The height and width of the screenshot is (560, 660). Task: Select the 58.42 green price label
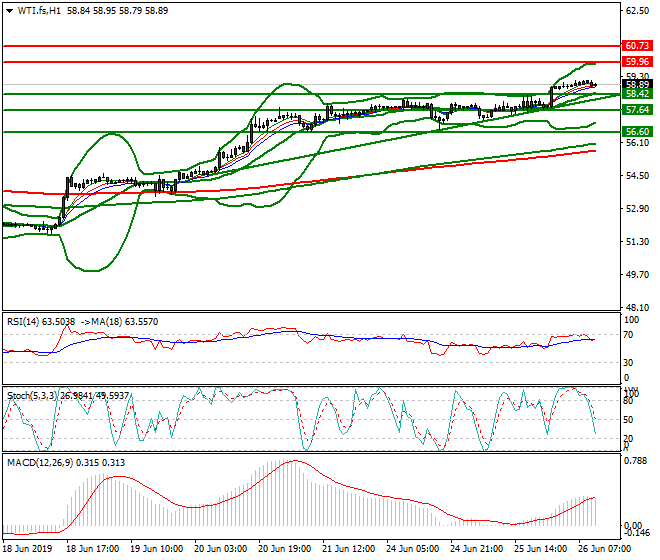tap(637, 94)
